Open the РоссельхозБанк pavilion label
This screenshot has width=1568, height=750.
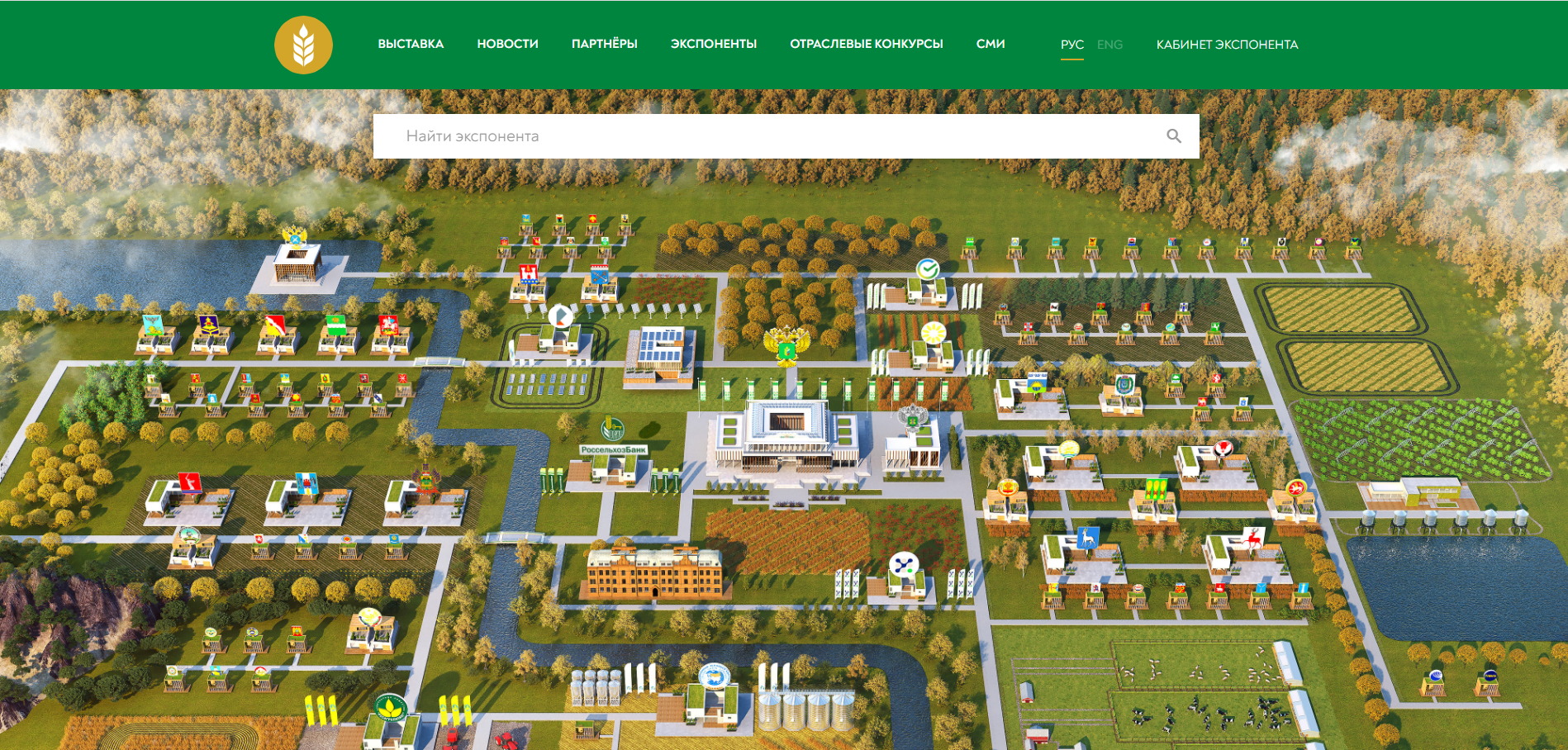pyautogui.click(x=613, y=449)
